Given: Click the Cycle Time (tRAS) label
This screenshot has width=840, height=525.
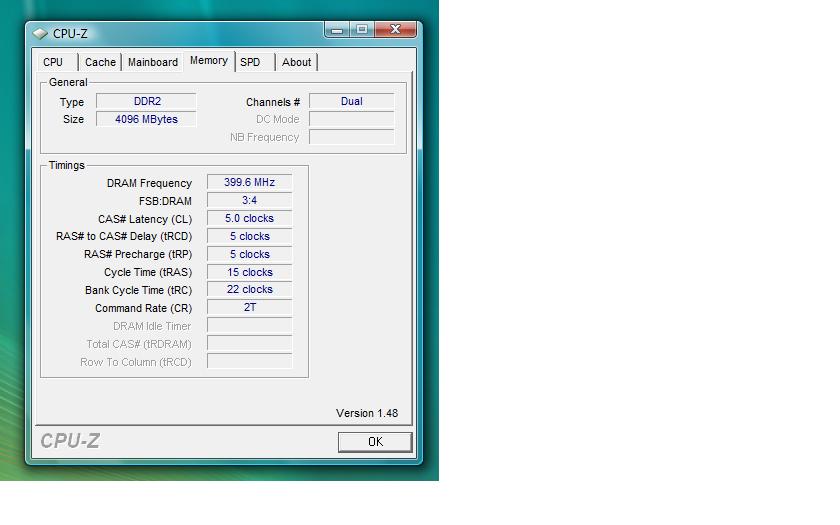Looking at the screenshot, I should coord(148,272).
